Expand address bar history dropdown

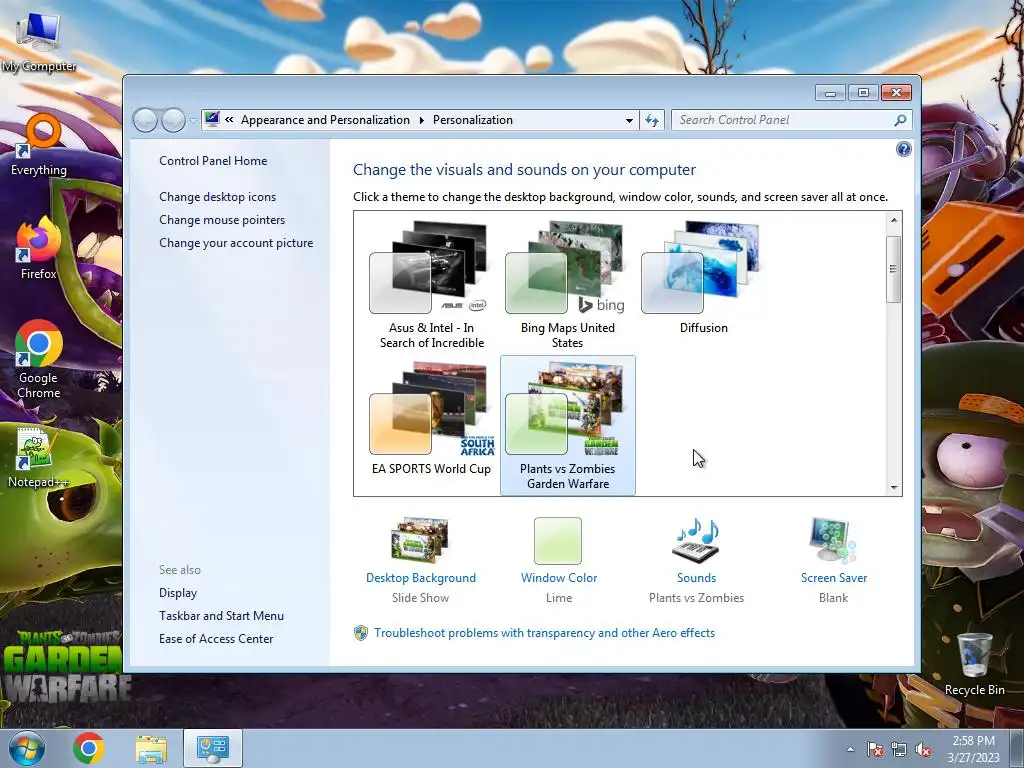[629, 120]
